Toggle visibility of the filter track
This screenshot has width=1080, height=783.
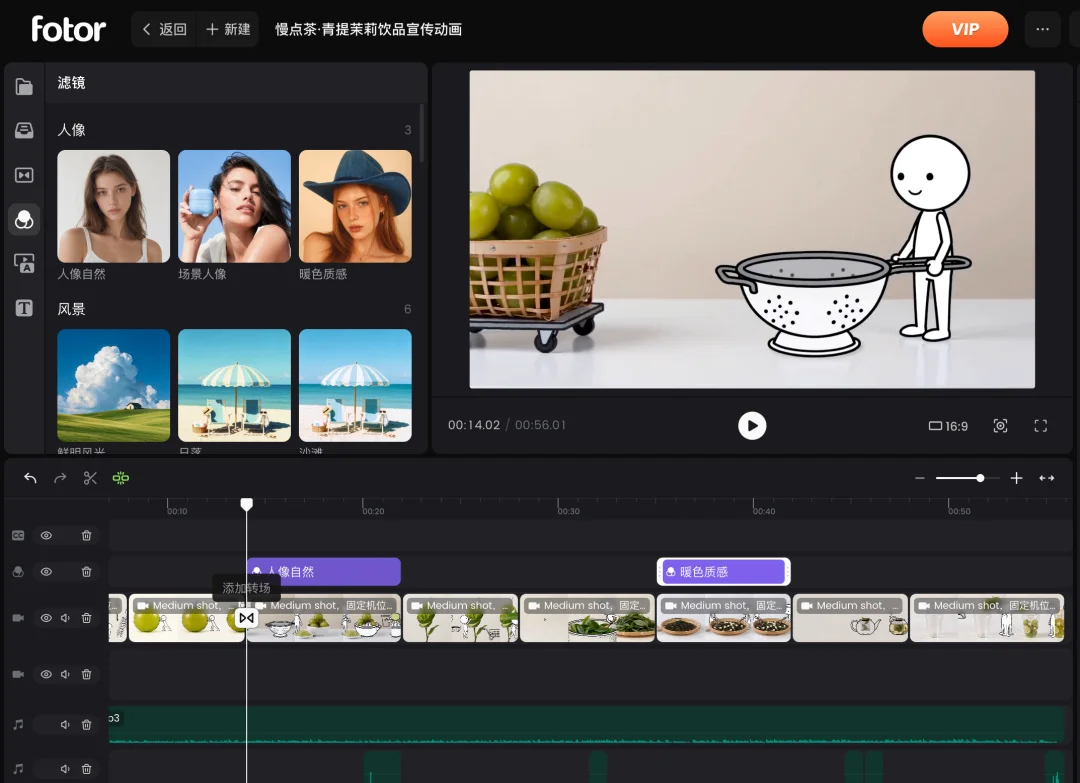click(46, 572)
